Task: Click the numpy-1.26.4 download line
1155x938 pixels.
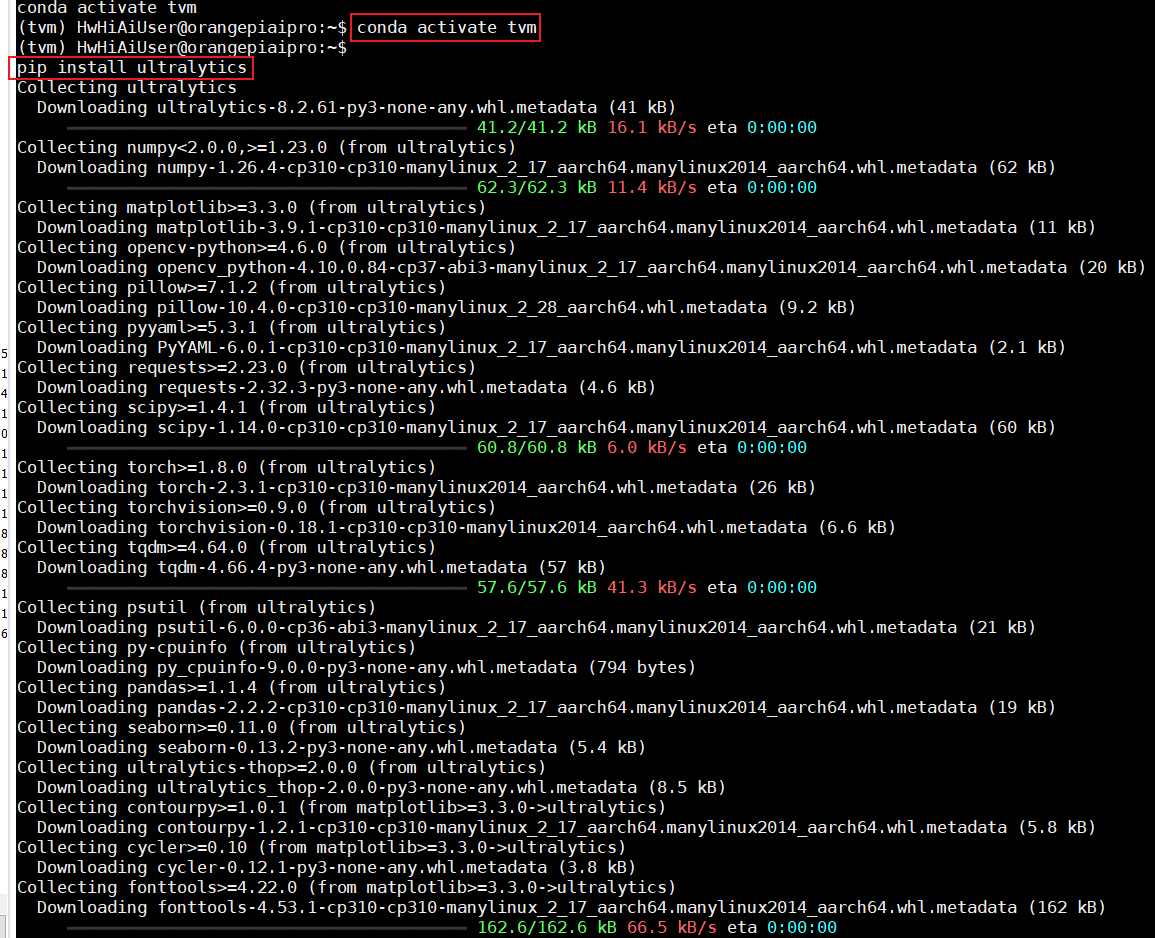Action: click(546, 167)
